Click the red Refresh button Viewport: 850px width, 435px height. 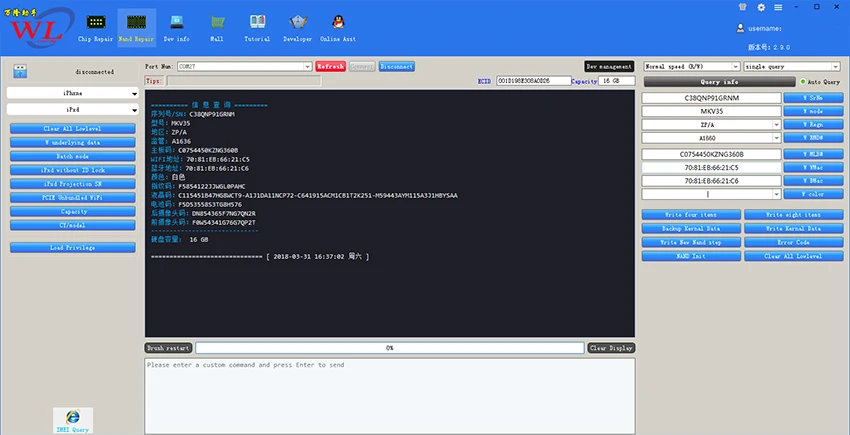[x=330, y=66]
